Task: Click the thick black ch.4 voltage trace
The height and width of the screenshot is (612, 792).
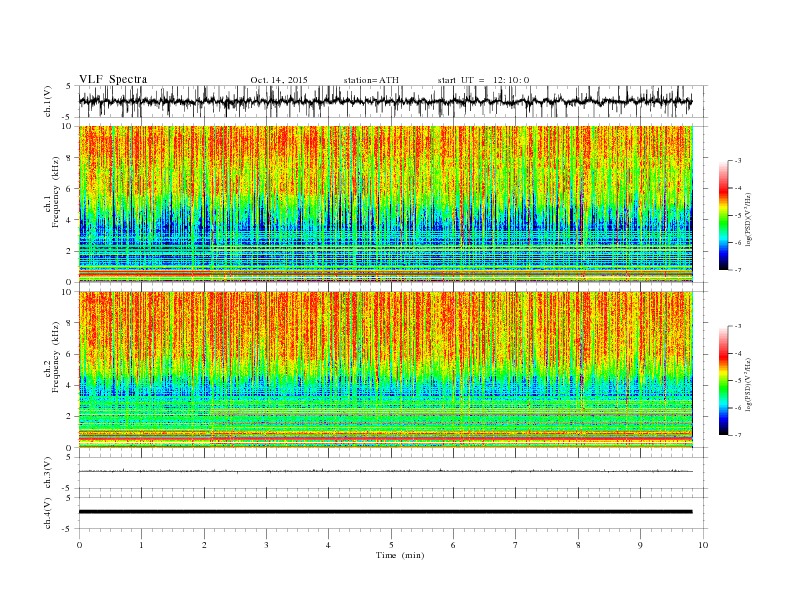Action: pos(386,512)
